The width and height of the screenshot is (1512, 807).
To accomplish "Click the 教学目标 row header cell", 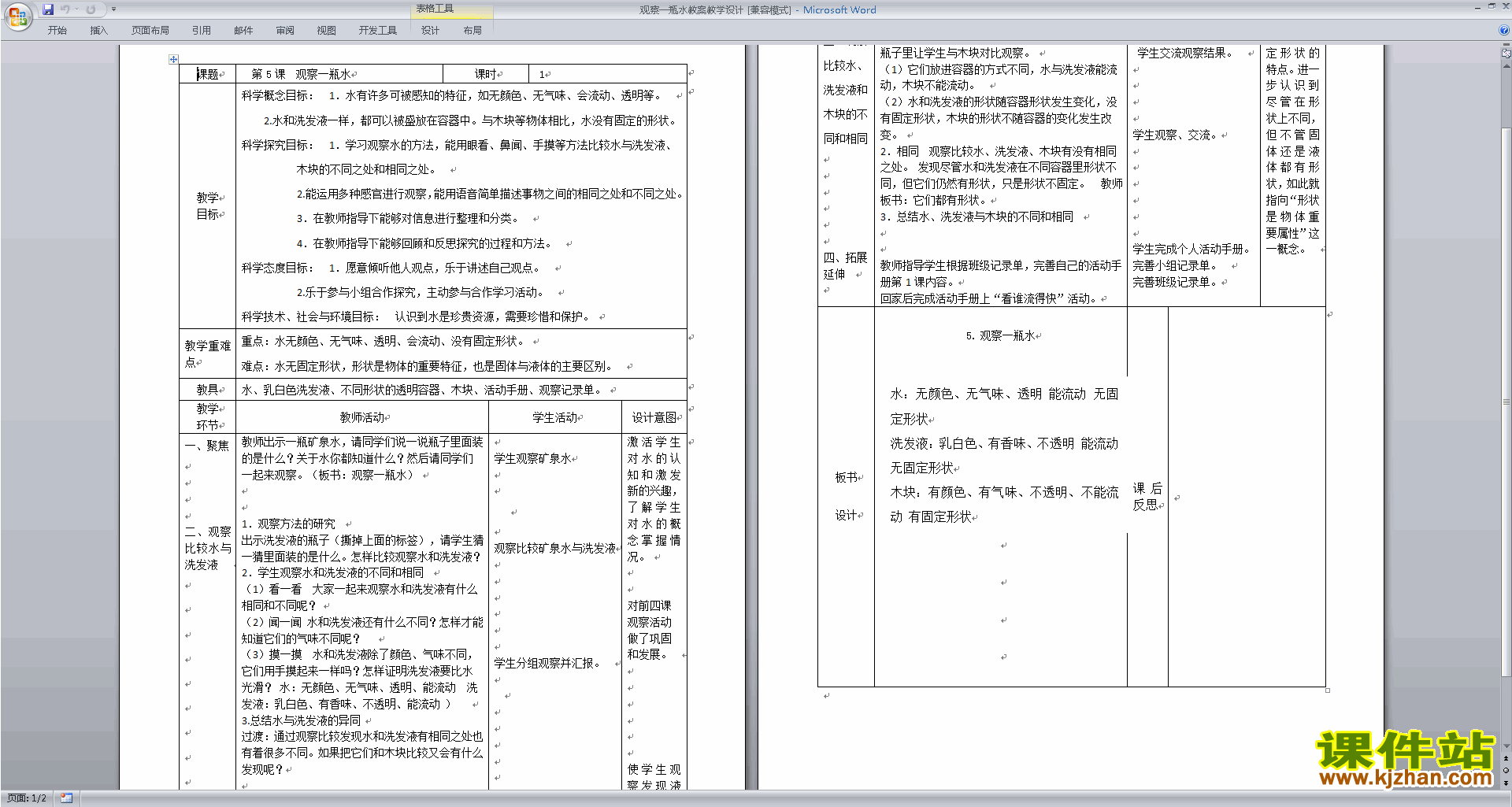I will (x=208, y=205).
